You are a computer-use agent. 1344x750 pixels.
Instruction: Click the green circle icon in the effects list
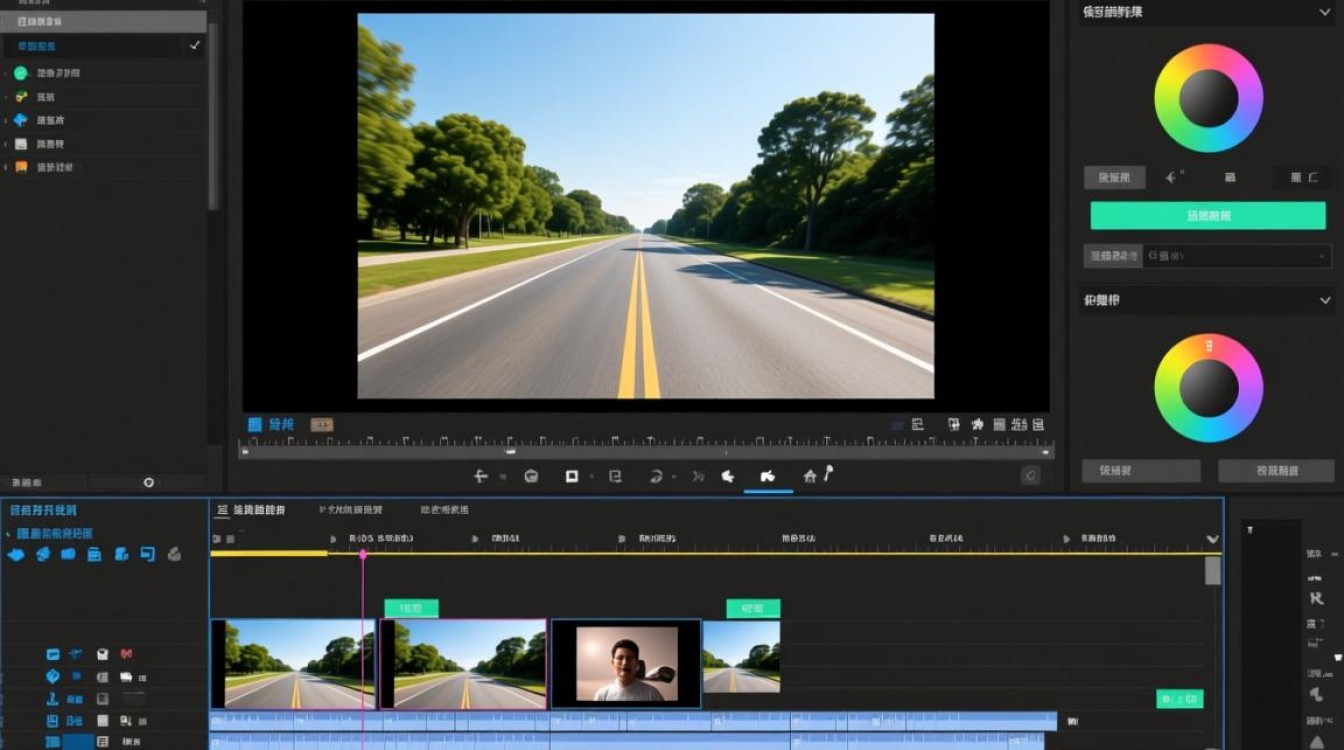[20, 73]
